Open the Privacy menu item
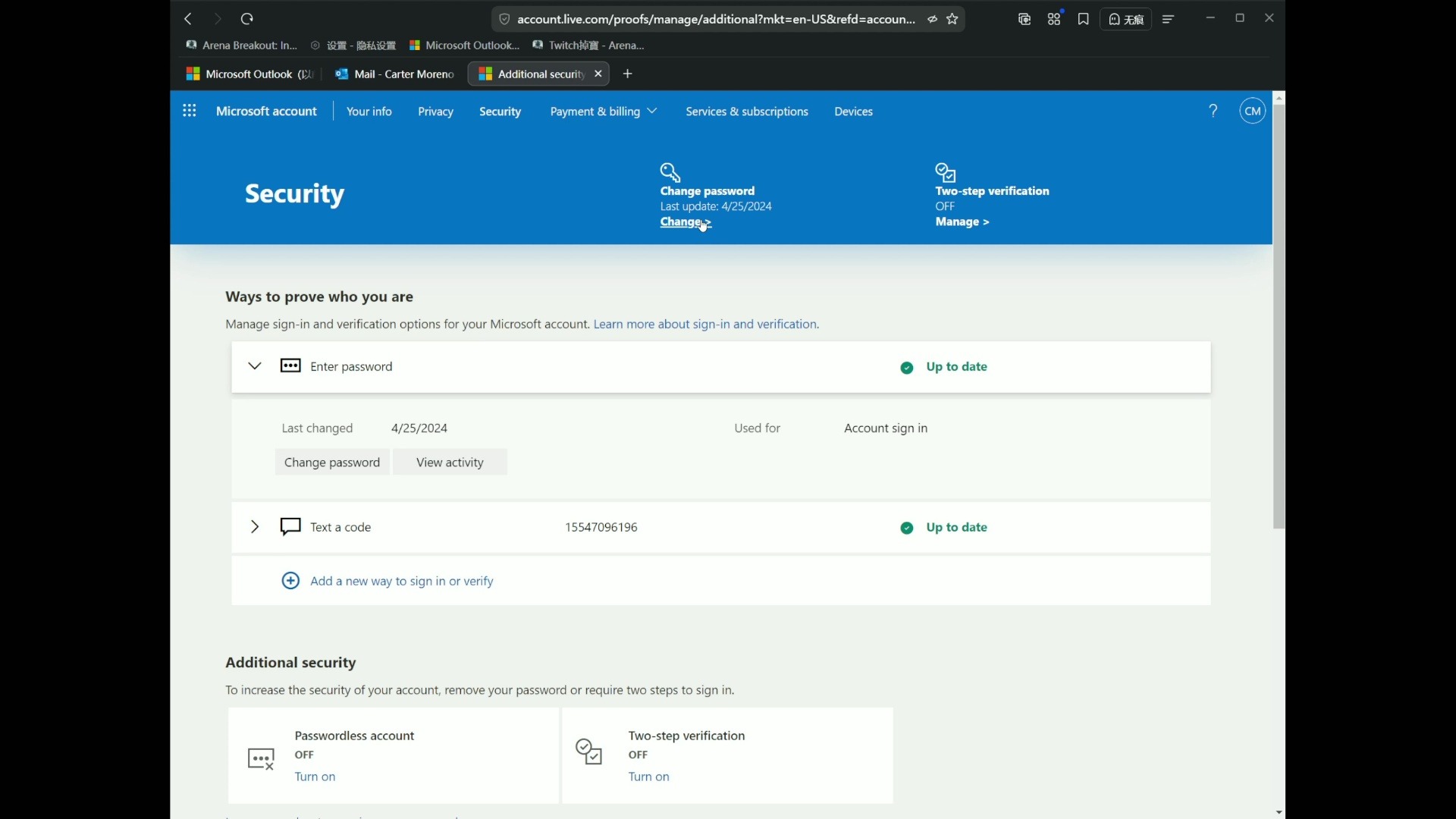The height and width of the screenshot is (819, 1456). click(x=435, y=111)
